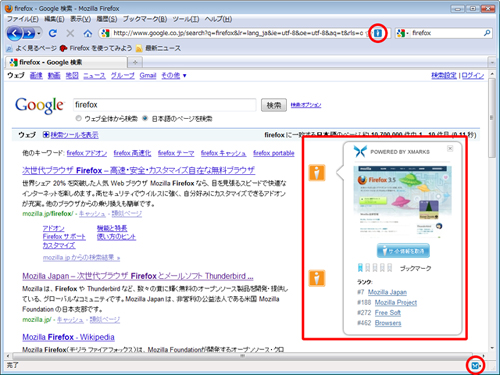Viewport: 500px width, 375px height.
Task: Click the Firefox 3.5 page thumbnail in popup
Action: coord(402,202)
